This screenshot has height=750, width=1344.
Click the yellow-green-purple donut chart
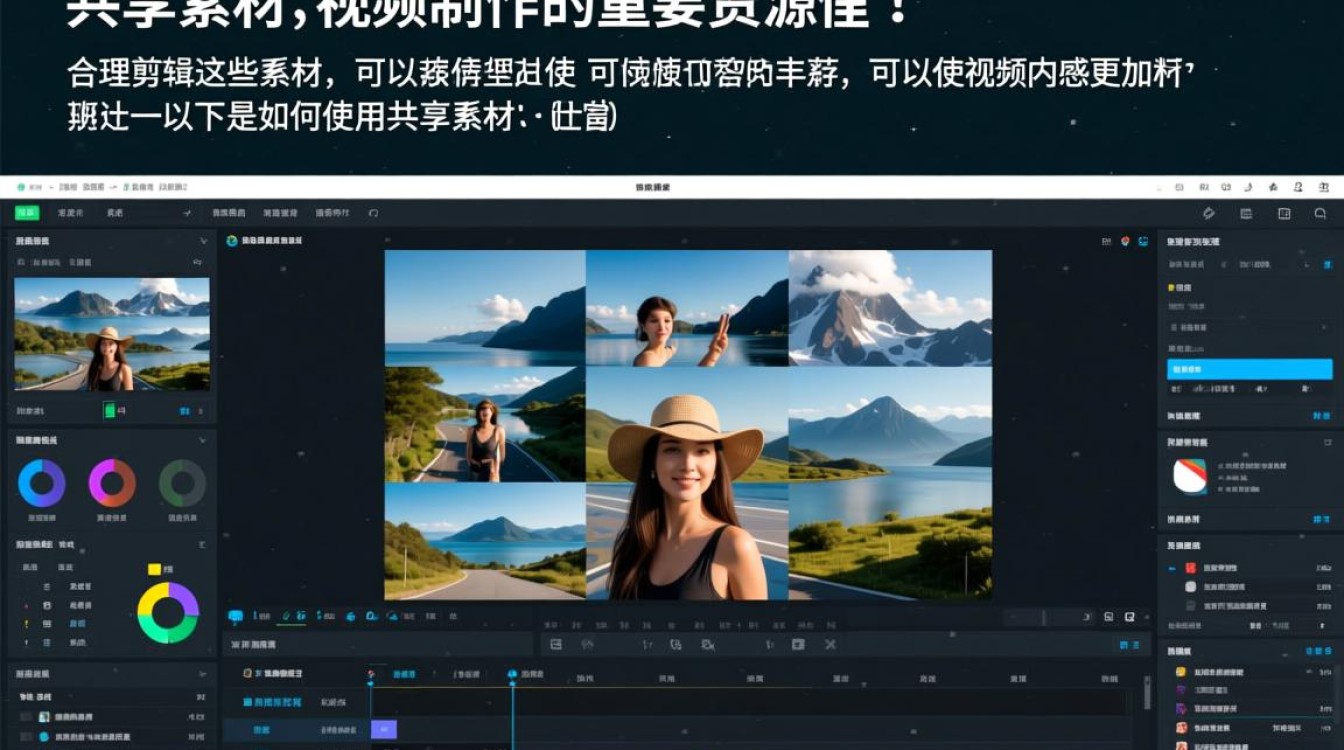coord(168,612)
